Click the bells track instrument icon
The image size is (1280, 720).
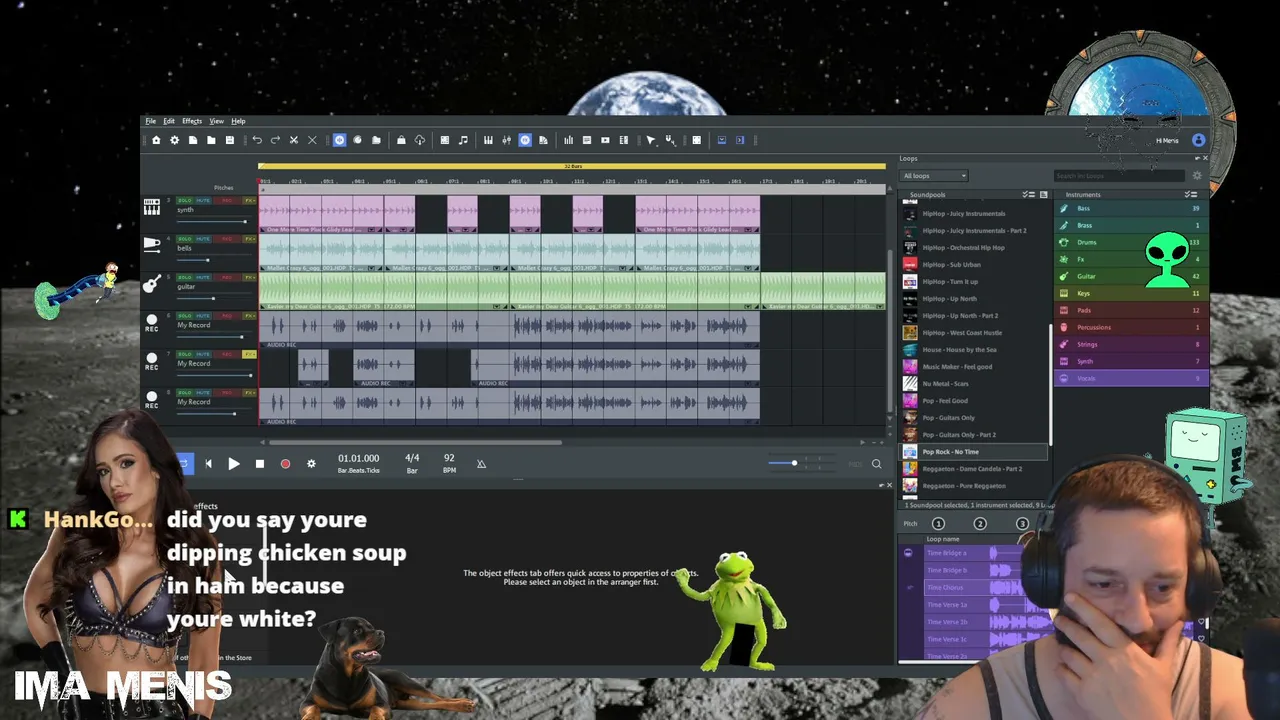tap(151, 244)
